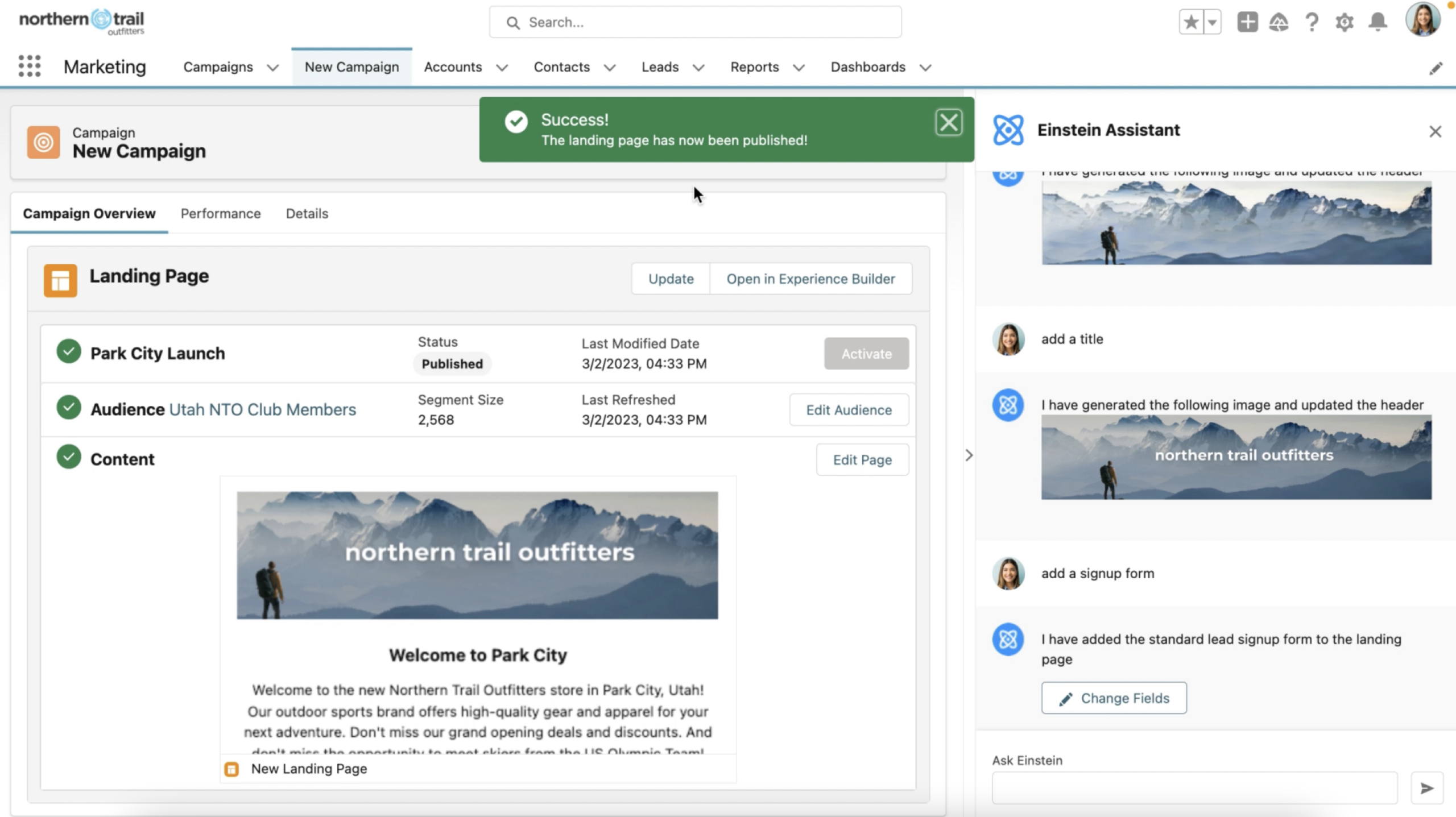Expand the Leads nav dropdown
The image size is (1456, 817).
point(698,68)
